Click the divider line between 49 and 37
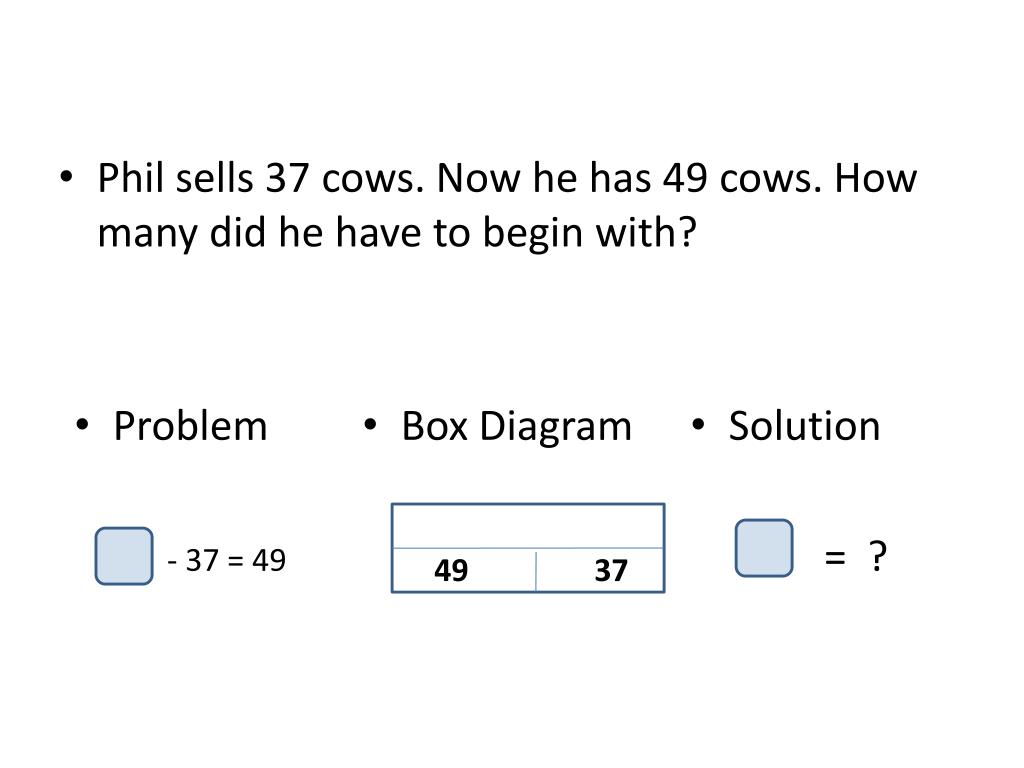Screen dimensions: 1024x768 [x=536, y=570]
